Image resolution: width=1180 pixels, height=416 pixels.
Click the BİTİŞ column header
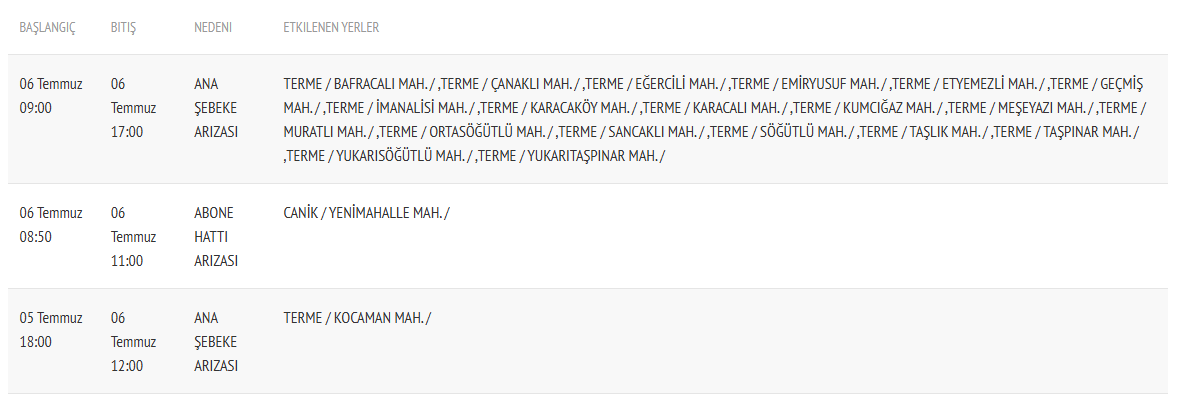click(x=123, y=28)
